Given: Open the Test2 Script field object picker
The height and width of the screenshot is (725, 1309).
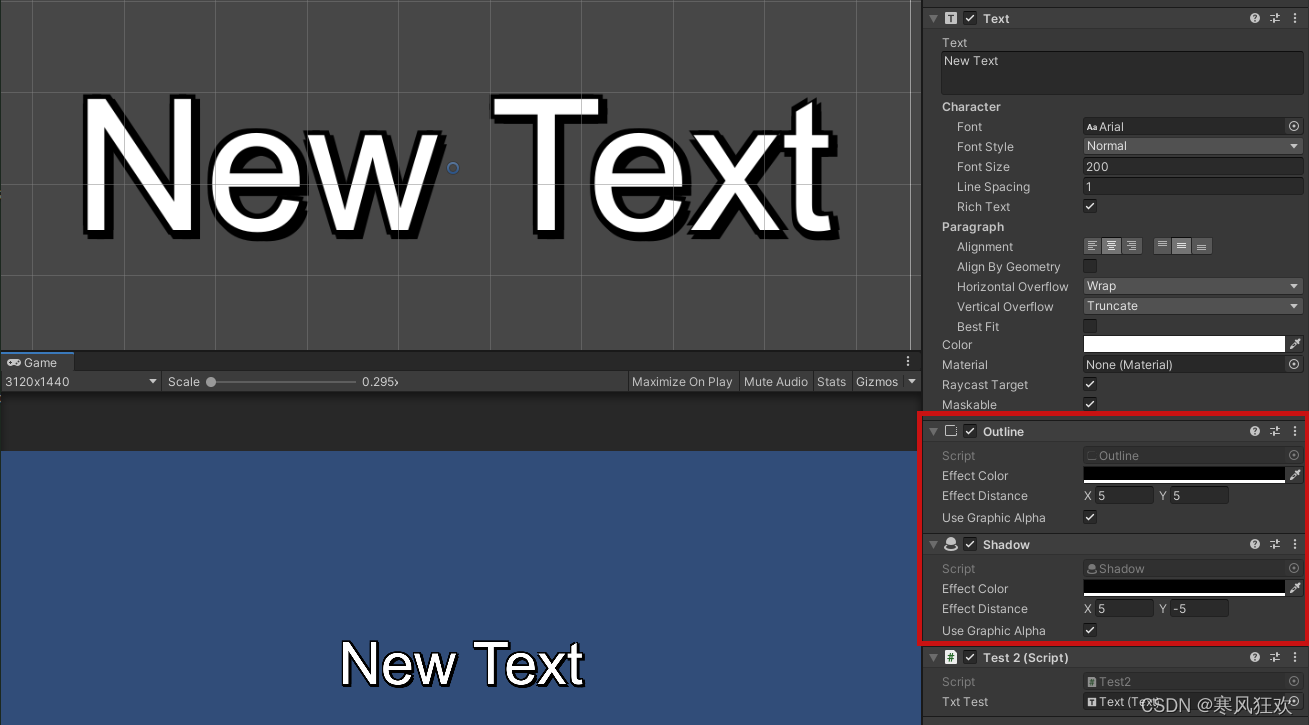Looking at the screenshot, I should [1294, 681].
